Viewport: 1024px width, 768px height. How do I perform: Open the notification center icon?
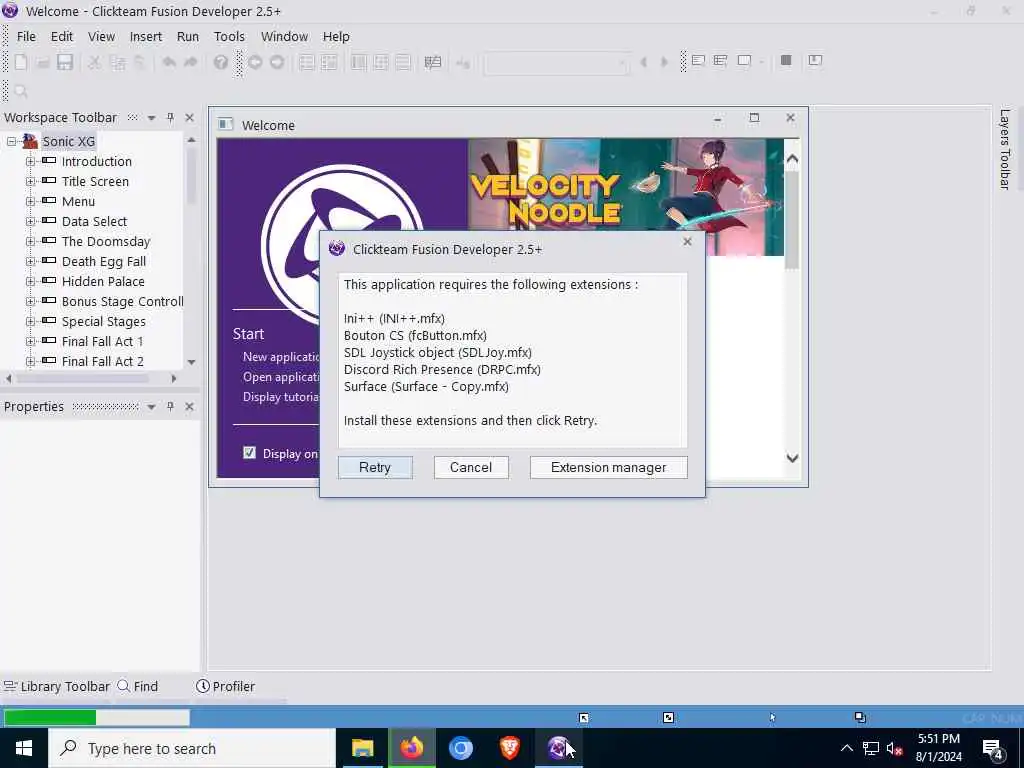[x=992, y=749]
